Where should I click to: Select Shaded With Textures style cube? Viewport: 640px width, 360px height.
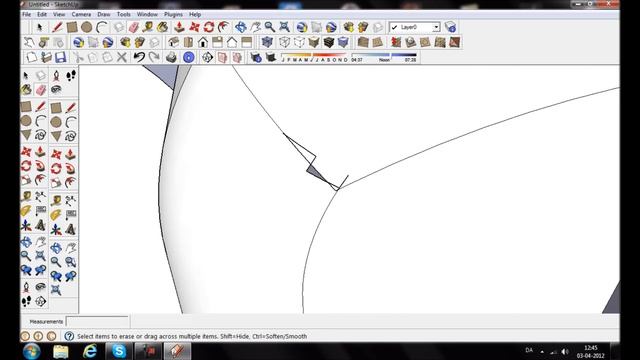pyautogui.click(x=329, y=42)
